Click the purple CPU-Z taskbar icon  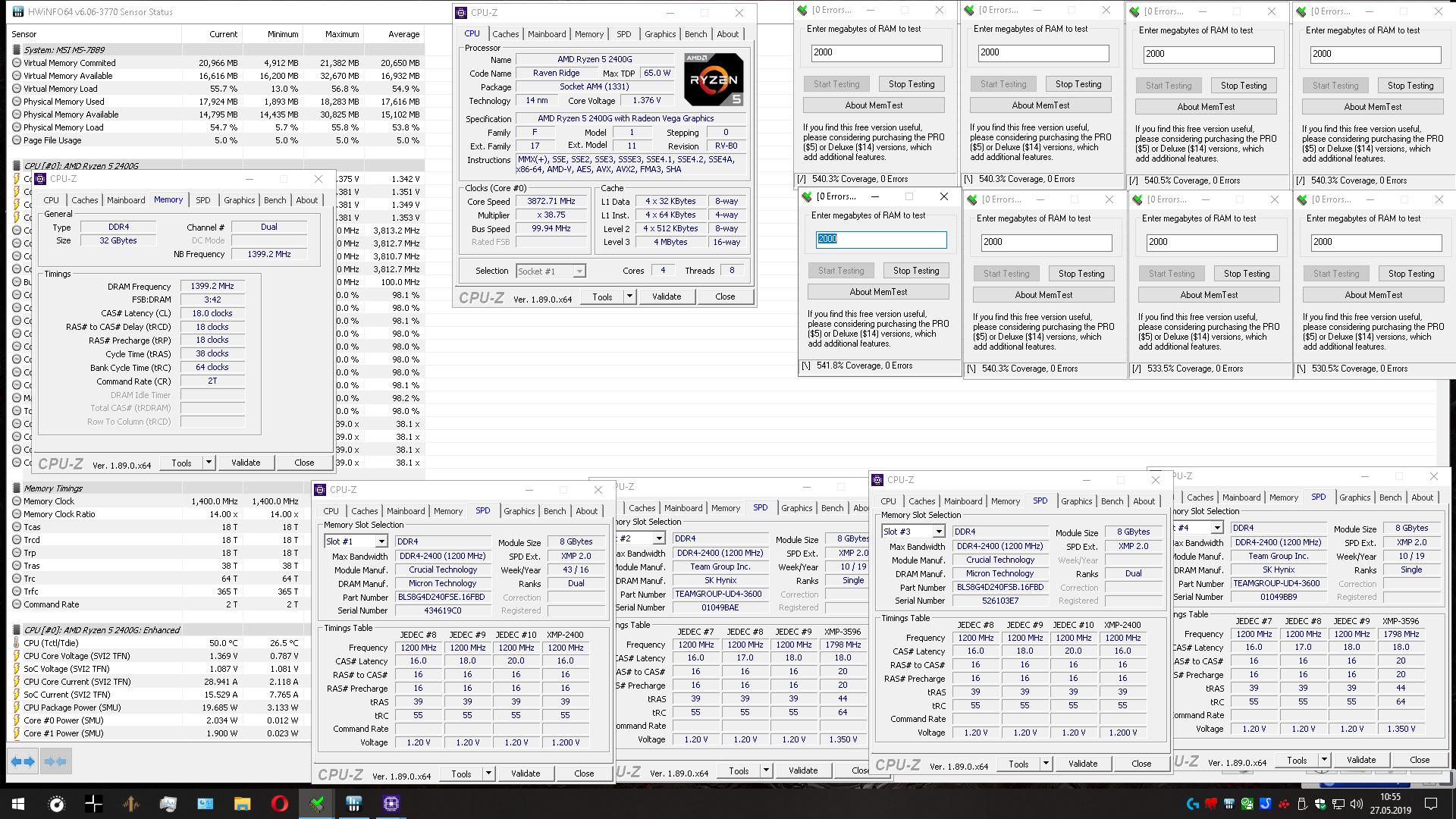point(391,804)
